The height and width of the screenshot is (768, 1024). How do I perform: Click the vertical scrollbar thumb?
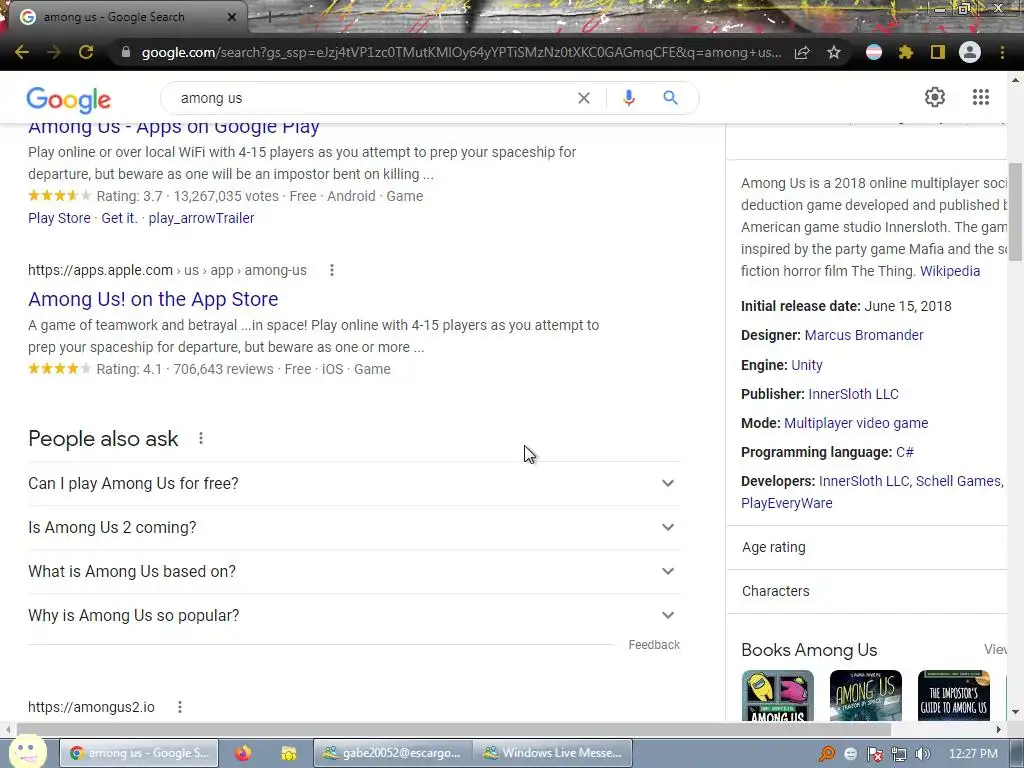[x=1015, y=212]
